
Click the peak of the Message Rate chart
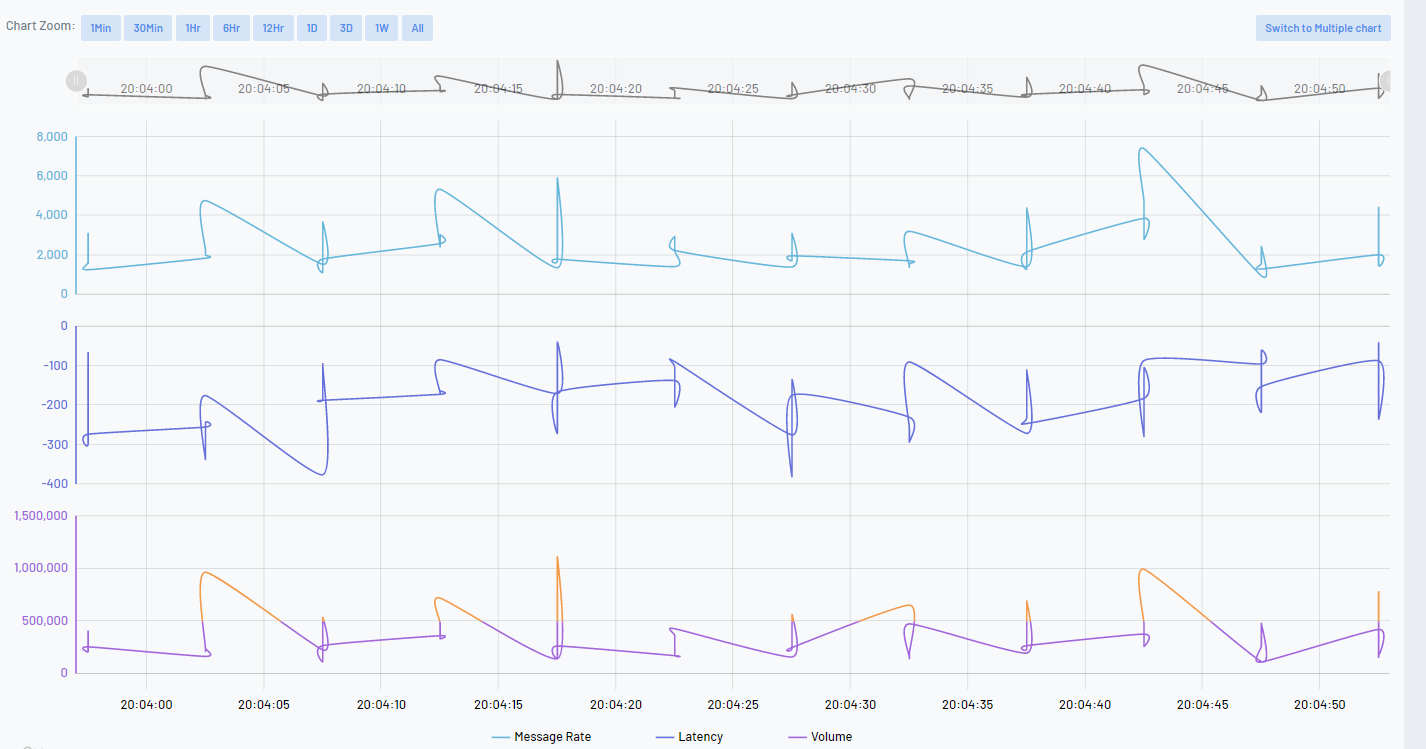click(1141, 150)
